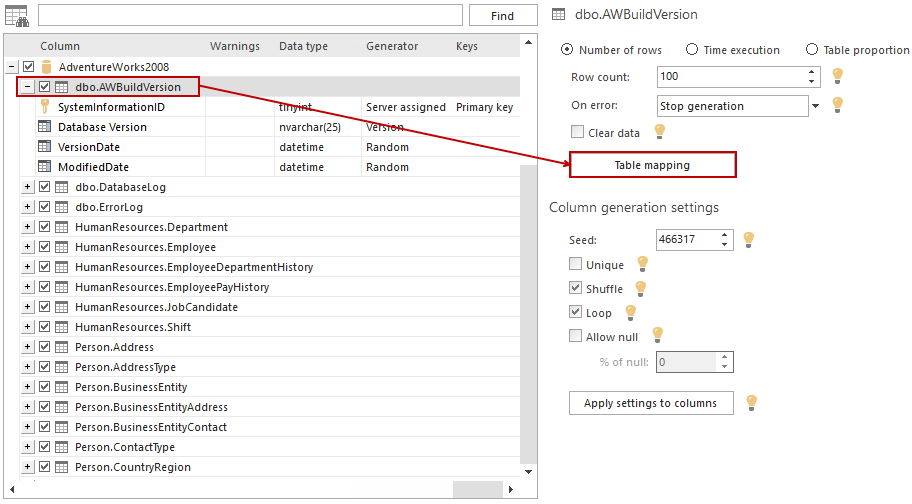Click the vertical scrollbar thumb of the table list
Viewport: 912px width, 504px height.
point(528,314)
